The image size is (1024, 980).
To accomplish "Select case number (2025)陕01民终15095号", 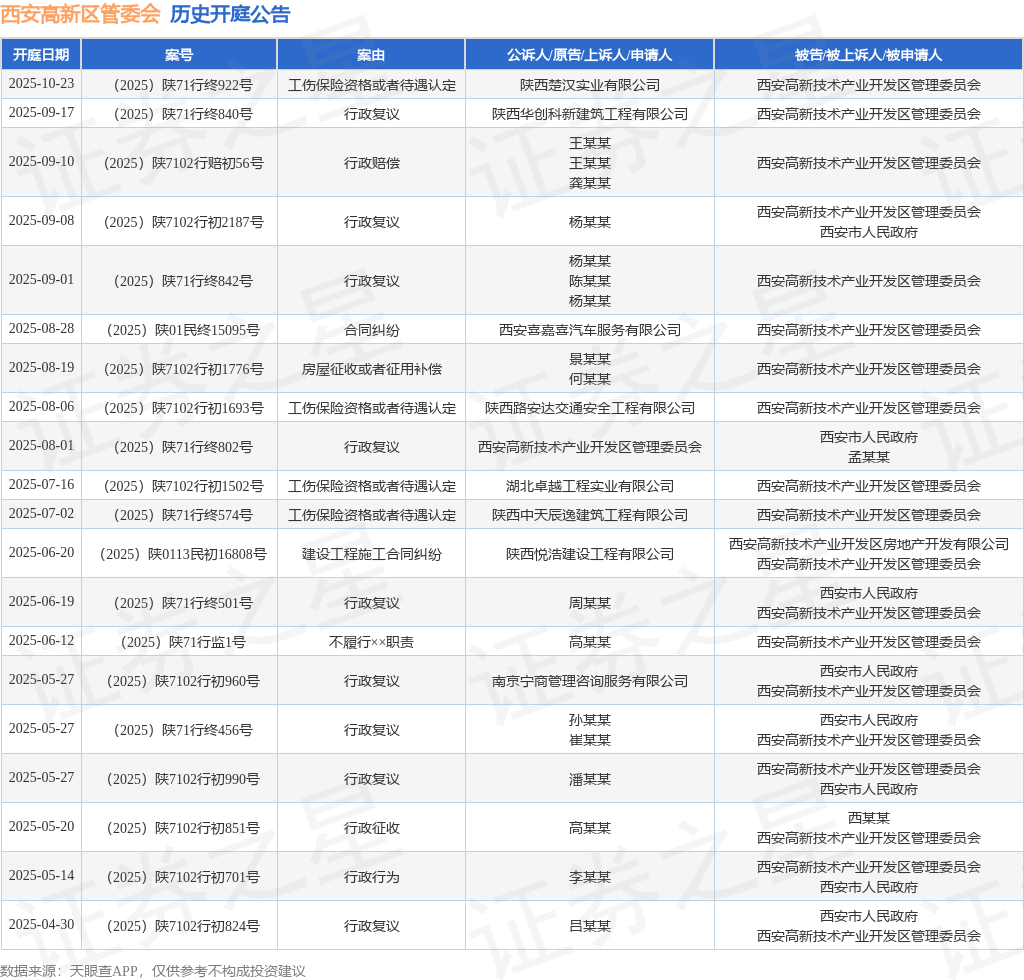I will [180, 330].
